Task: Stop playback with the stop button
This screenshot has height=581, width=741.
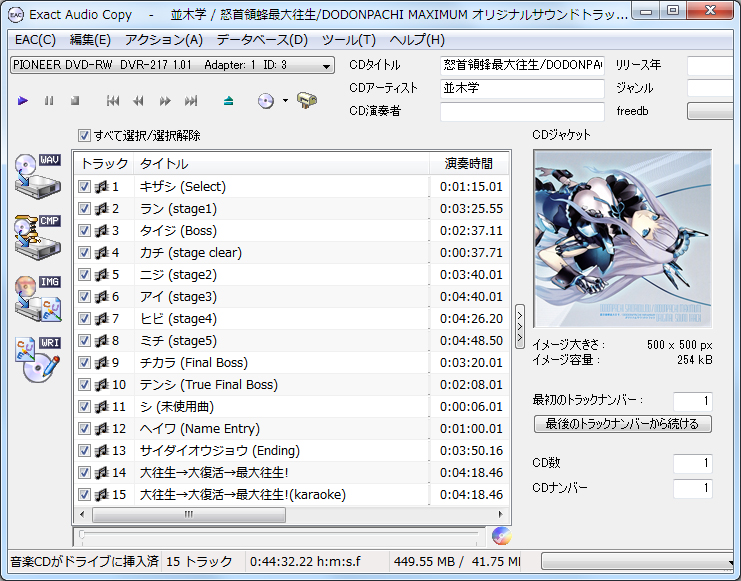Action: pyautogui.click(x=75, y=101)
